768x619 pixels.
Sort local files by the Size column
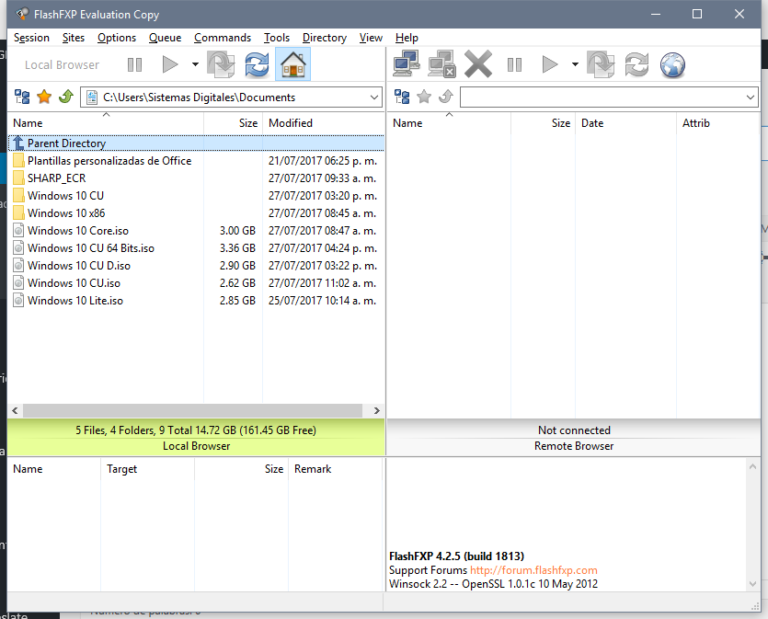(247, 123)
